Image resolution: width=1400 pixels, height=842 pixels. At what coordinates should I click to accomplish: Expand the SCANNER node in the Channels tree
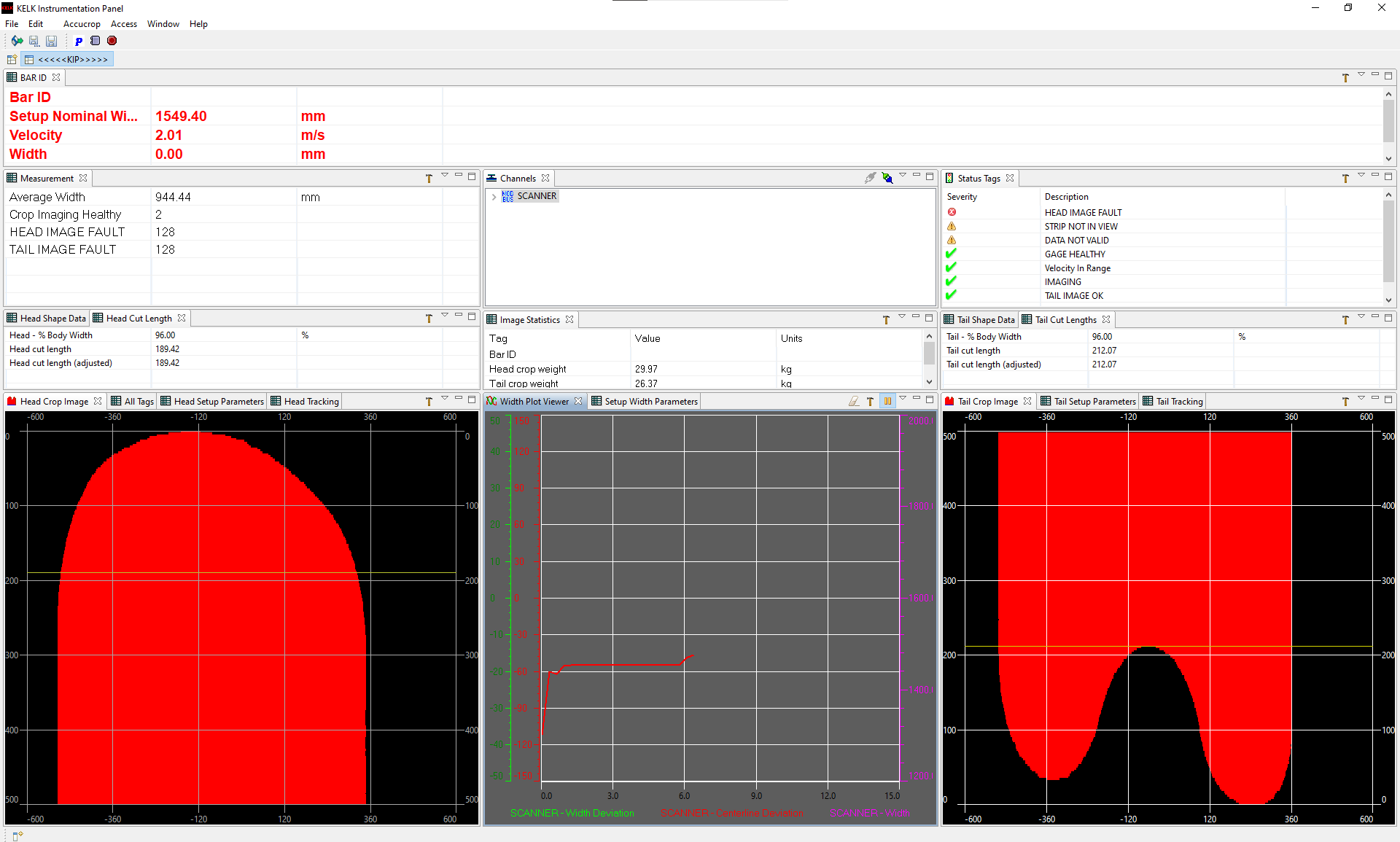pos(494,197)
